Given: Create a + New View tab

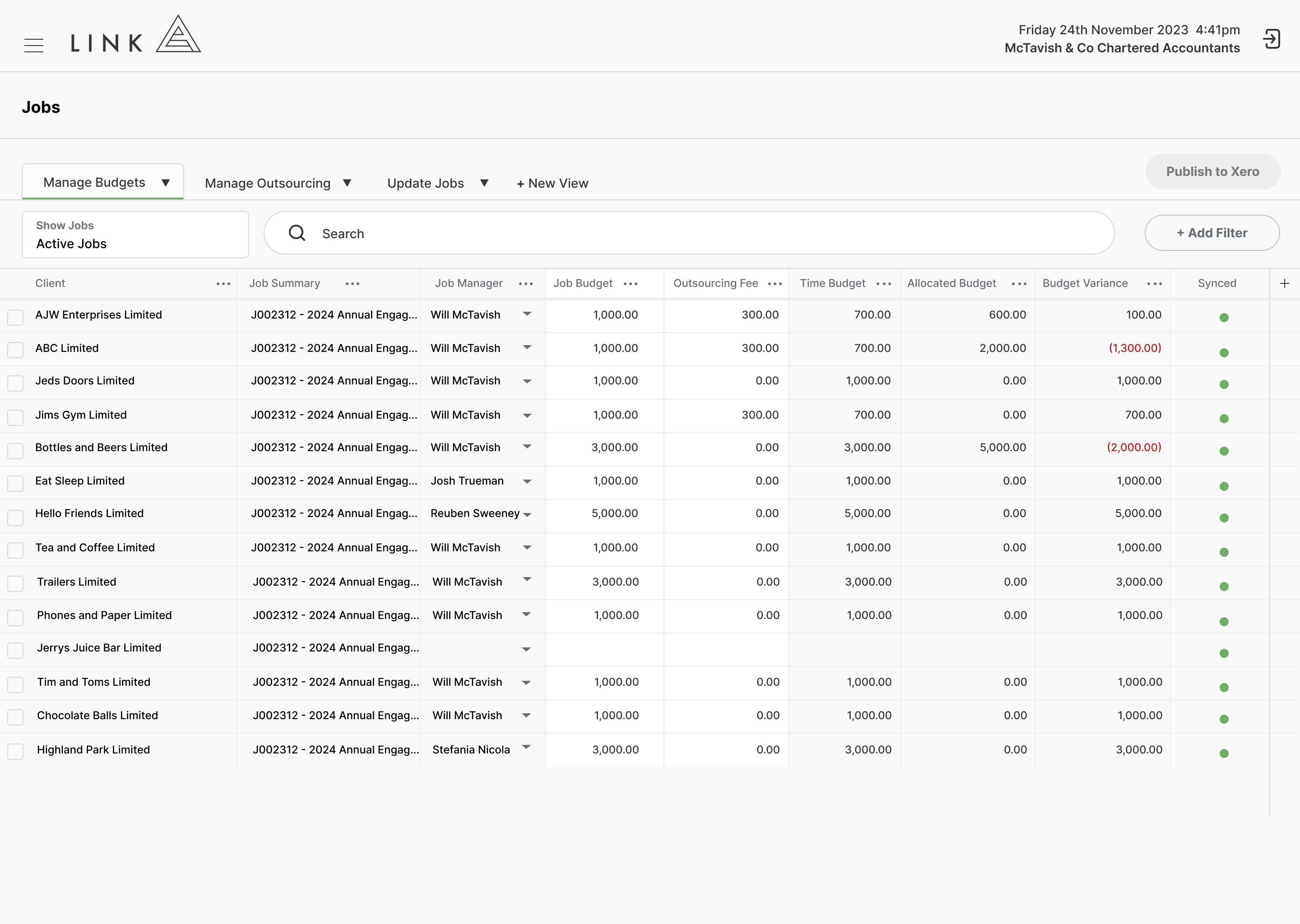Looking at the screenshot, I should point(552,183).
